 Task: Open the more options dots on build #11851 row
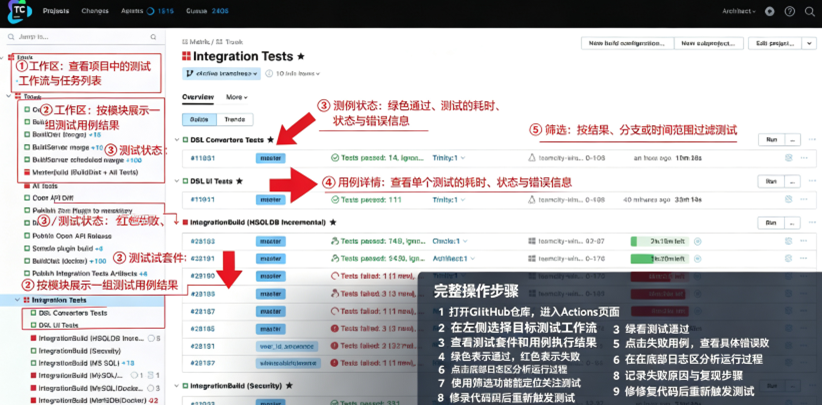(x=804, y=157)
